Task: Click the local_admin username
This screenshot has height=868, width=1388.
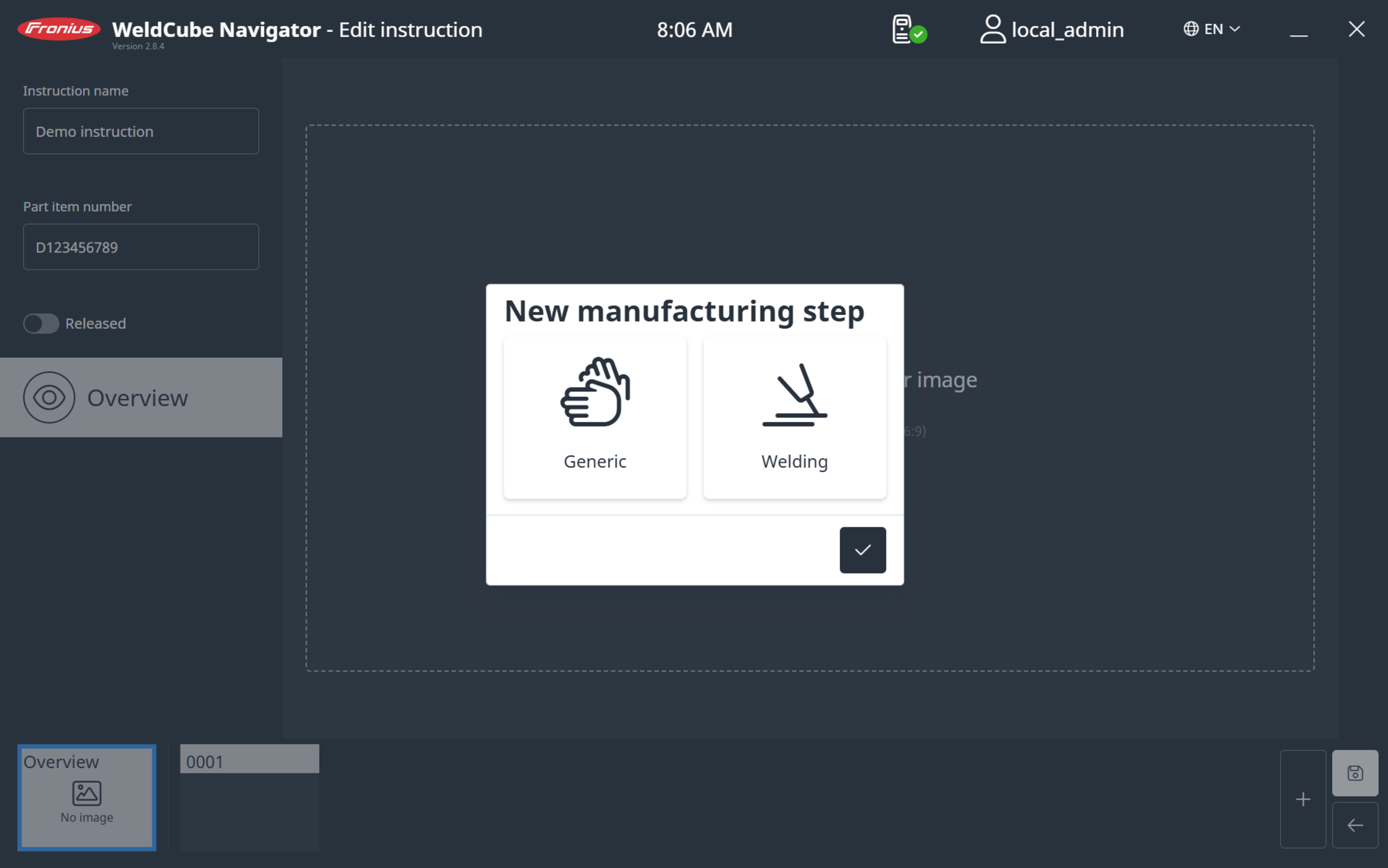Action: click(x=1068, y=29)
